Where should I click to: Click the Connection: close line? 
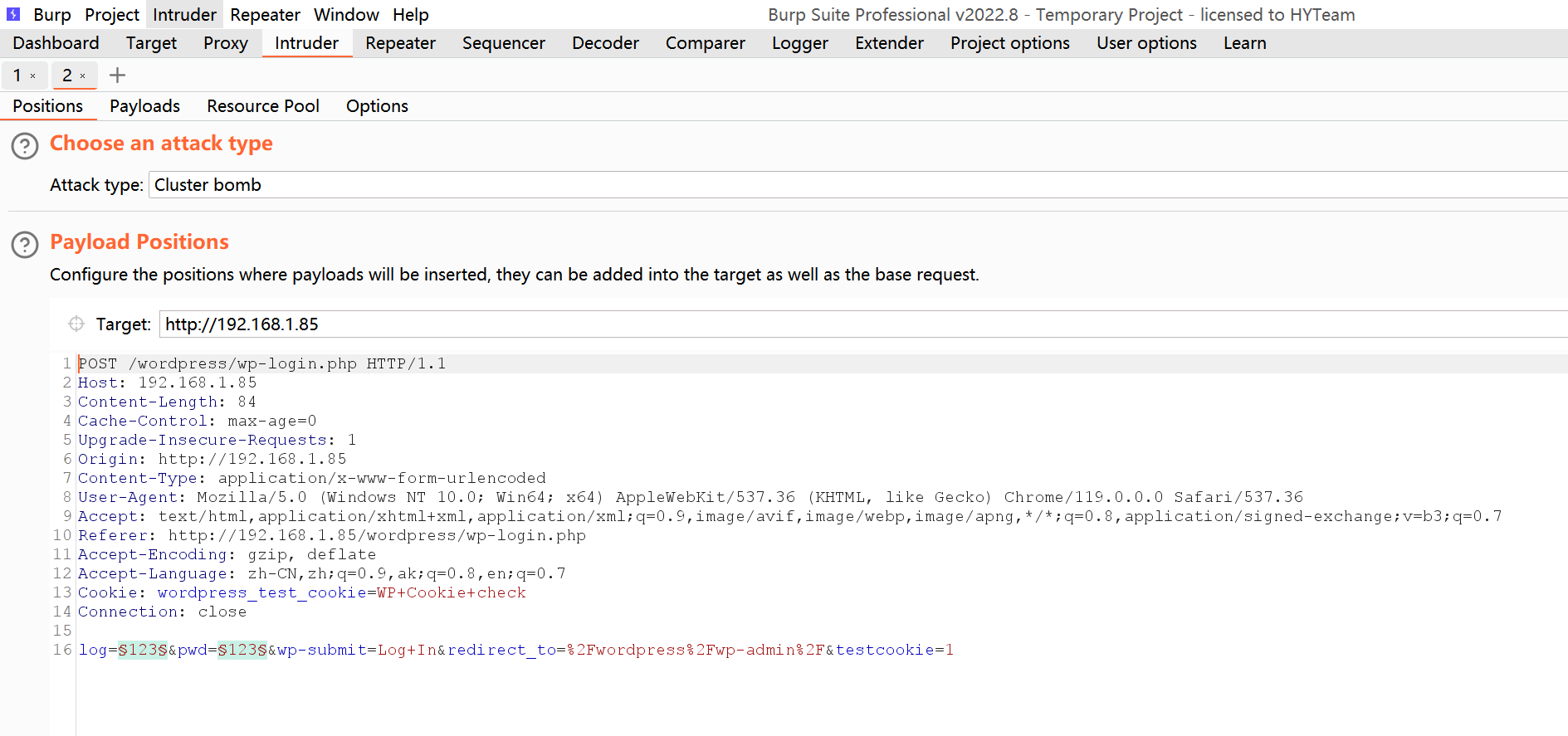click(163, 612)
